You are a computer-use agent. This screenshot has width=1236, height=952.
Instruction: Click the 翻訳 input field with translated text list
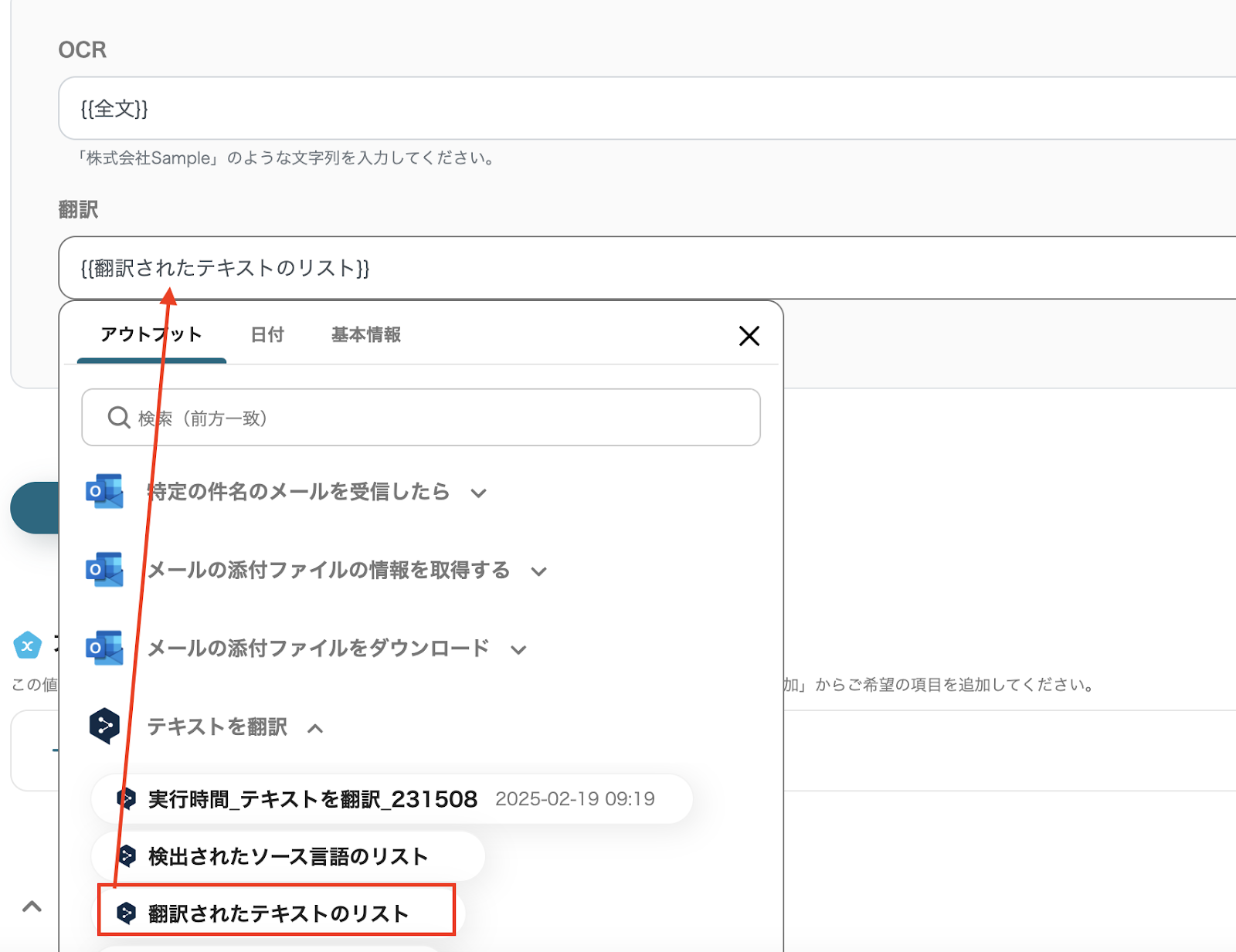pyautogui.click(x=647, y=268)
